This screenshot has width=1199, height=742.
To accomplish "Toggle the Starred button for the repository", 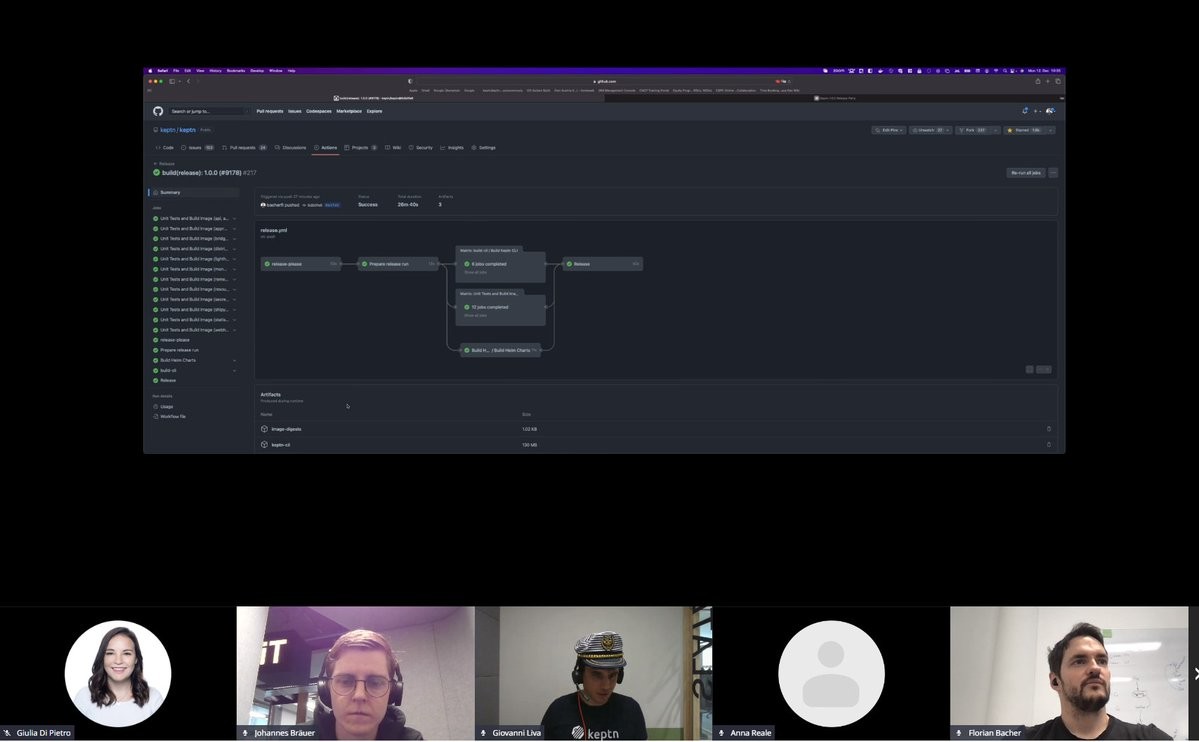I will click(x=1024, y=130).
